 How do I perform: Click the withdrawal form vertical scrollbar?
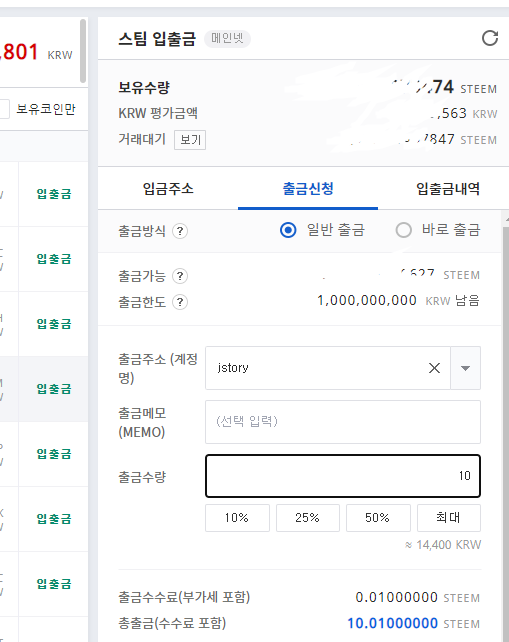(505, 434)
